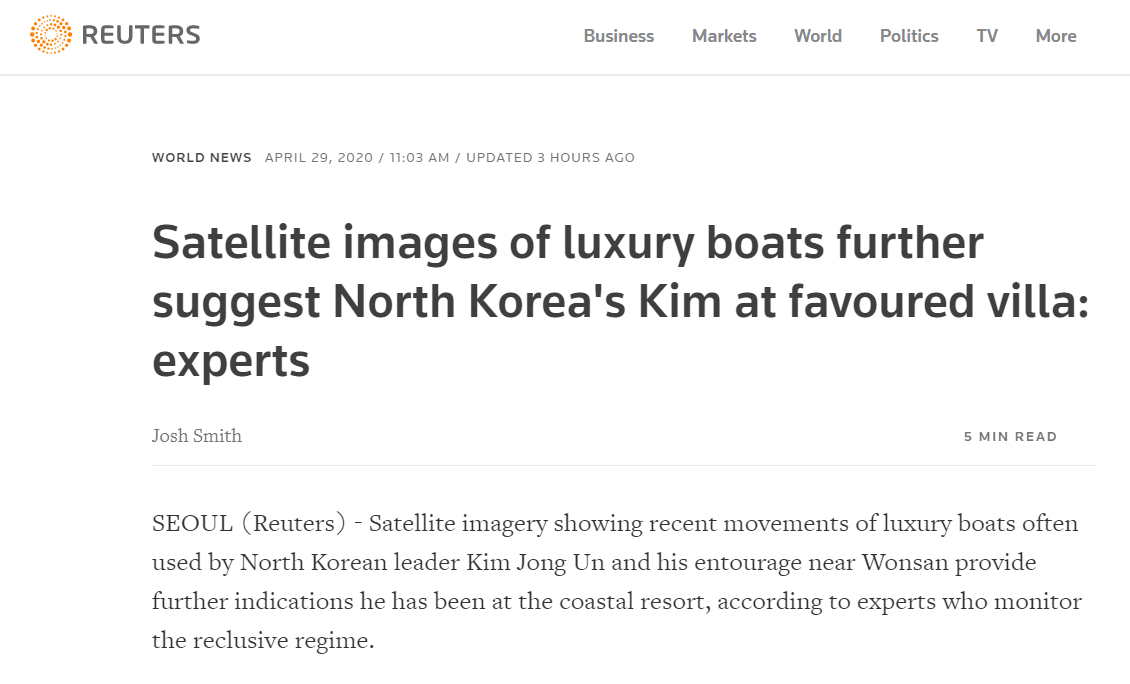Click the orange dotted Reuters logo icon
This screenshot has width=1130, height=684.
point(51,35)
